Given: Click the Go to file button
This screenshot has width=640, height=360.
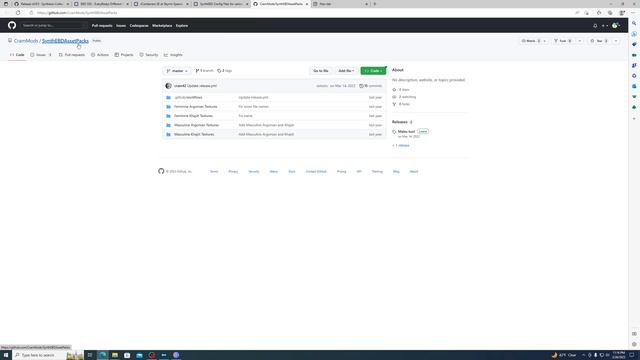Looking at the screenshot, I should (320, 71).
